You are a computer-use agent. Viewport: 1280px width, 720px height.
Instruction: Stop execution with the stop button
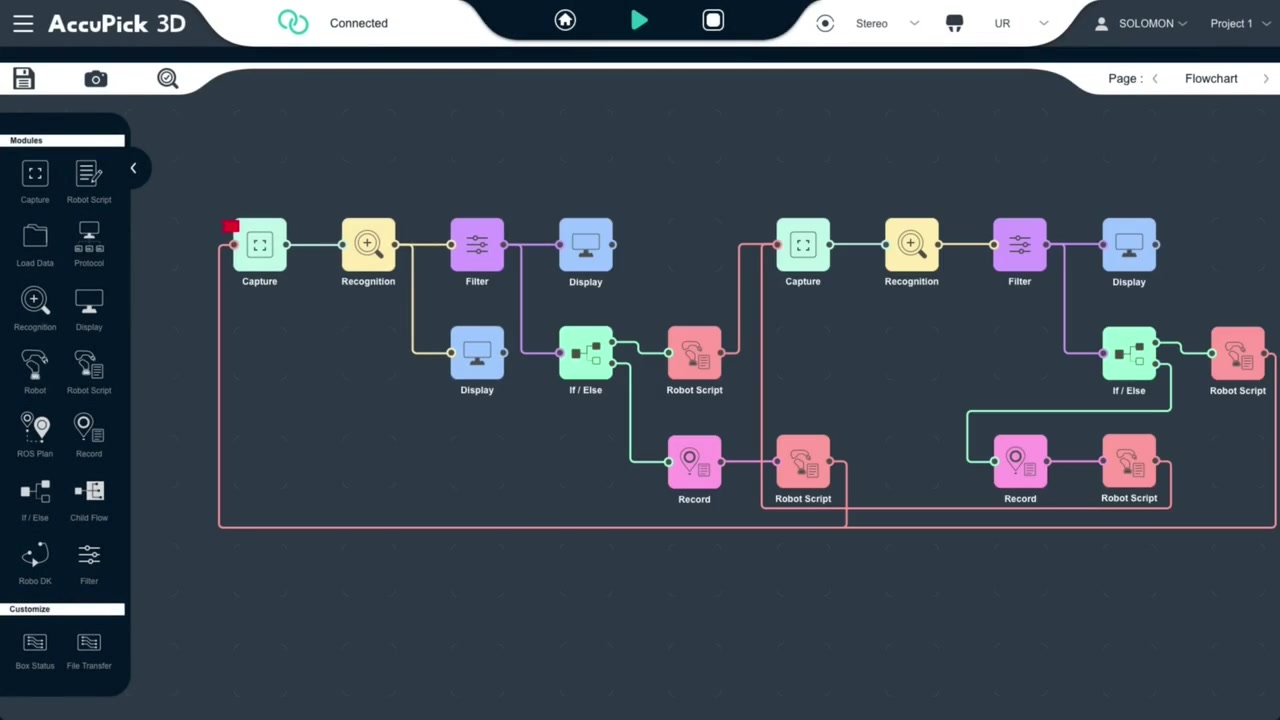(713, 20)
